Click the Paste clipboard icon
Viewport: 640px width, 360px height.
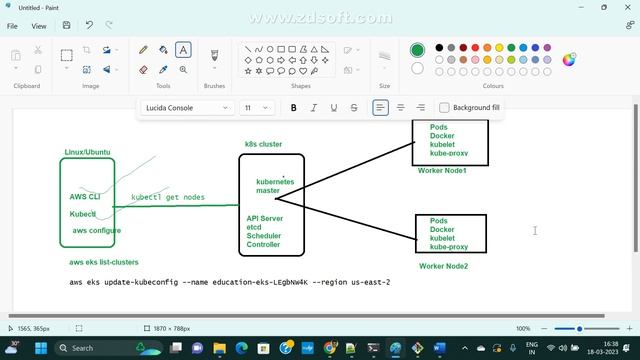click(x=16, y=55)
